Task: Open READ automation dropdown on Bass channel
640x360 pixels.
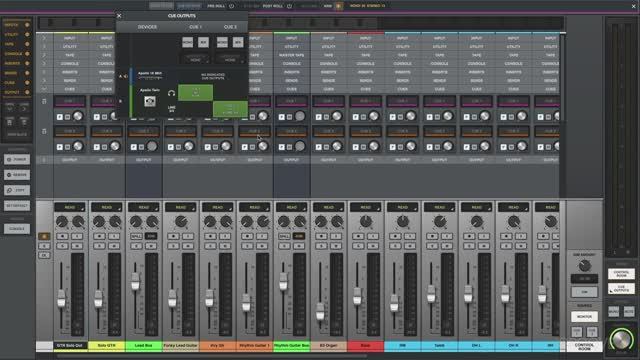Action: point(366,207)
